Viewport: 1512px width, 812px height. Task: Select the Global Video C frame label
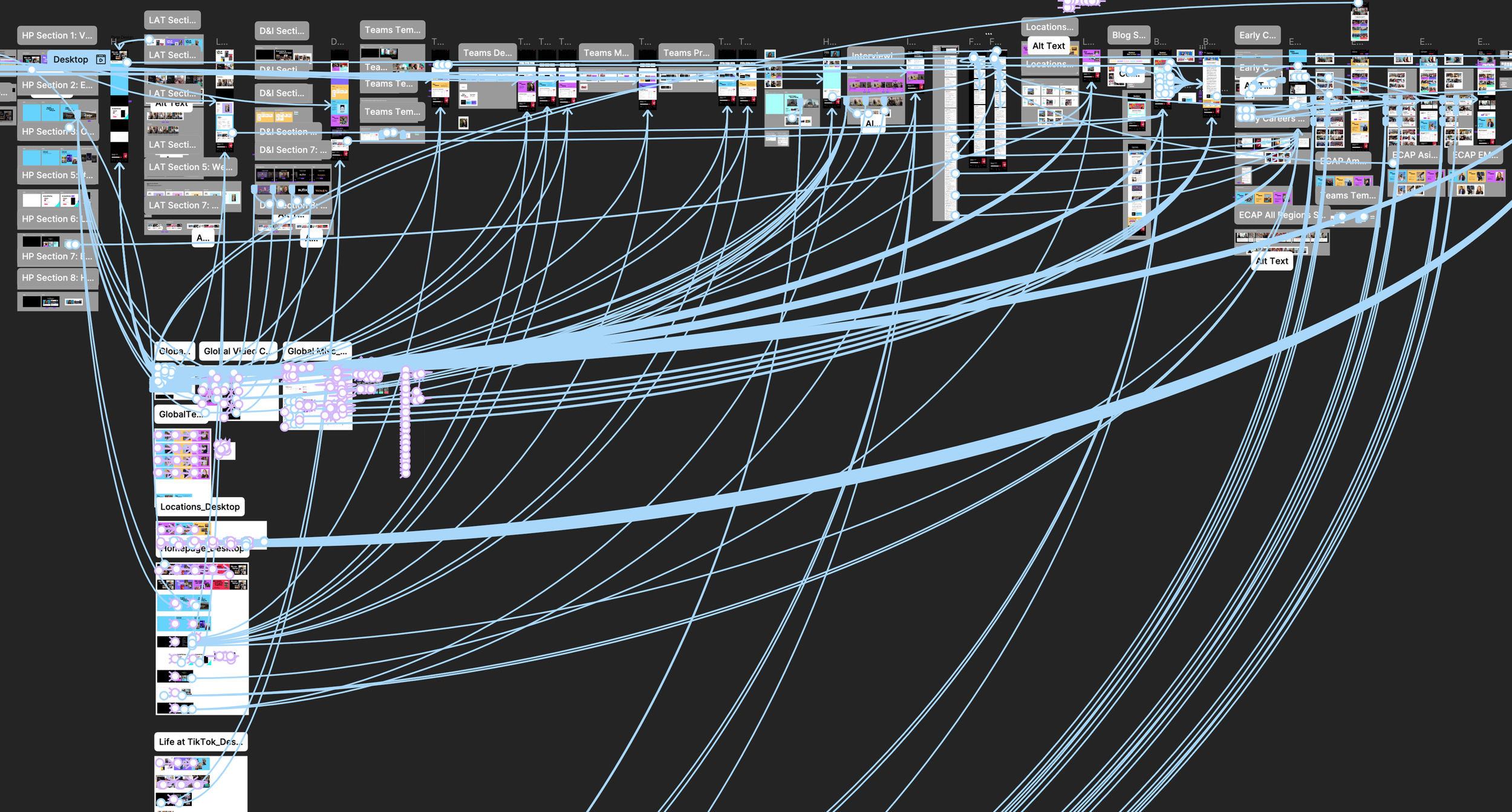coord(238,351)
